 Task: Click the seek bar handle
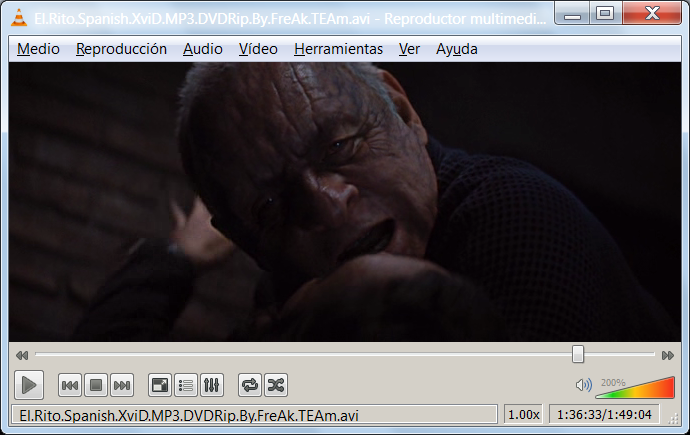(578, 354)
